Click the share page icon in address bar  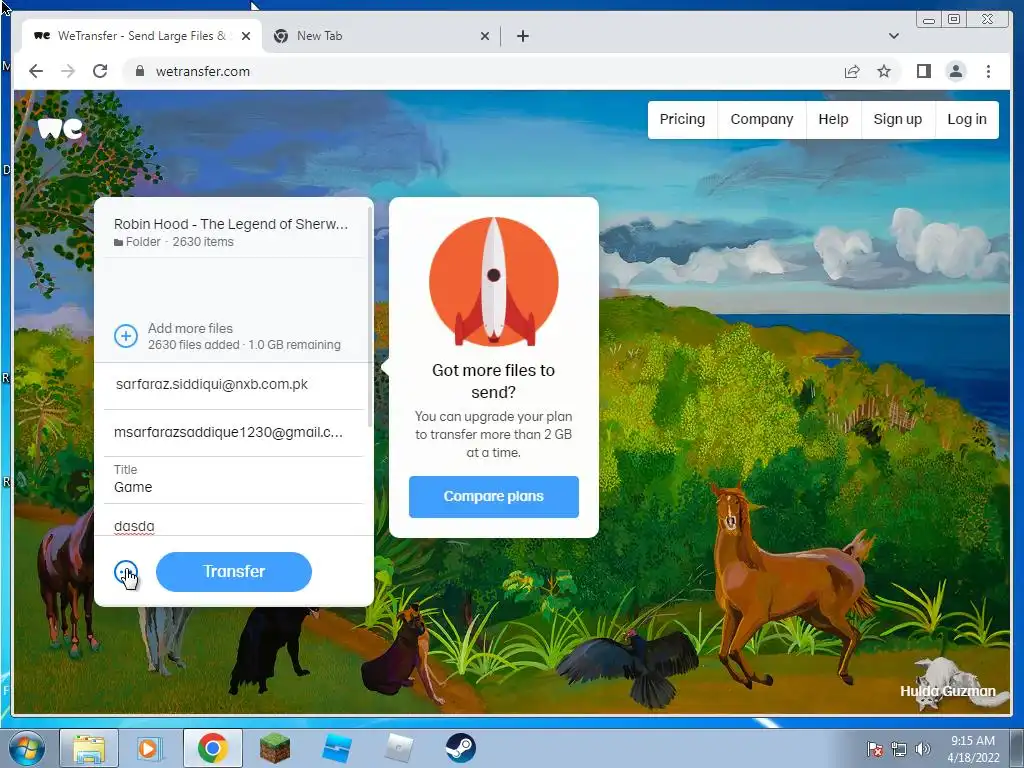point(852,71)
